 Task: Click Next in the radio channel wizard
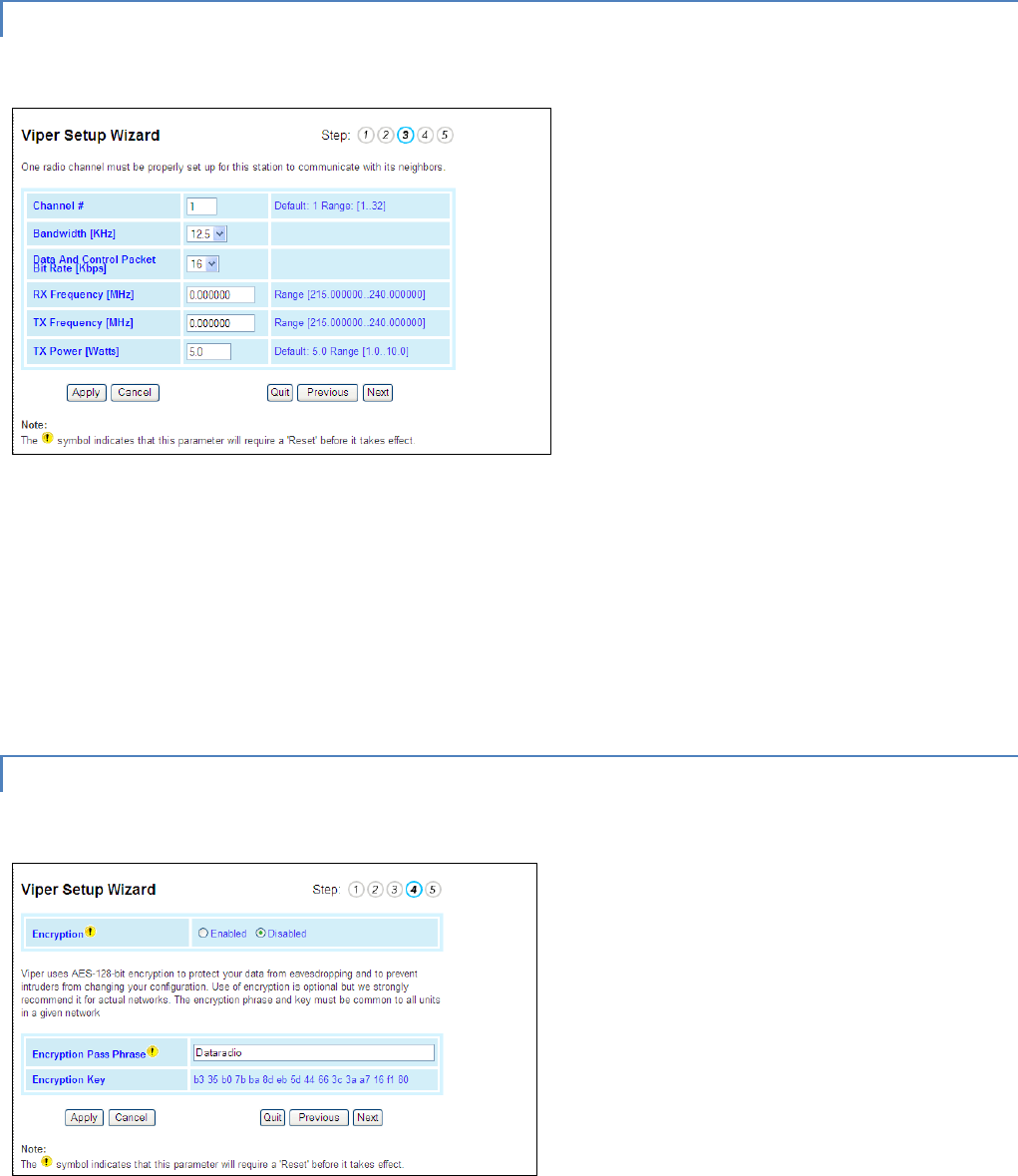pos(378,392)
